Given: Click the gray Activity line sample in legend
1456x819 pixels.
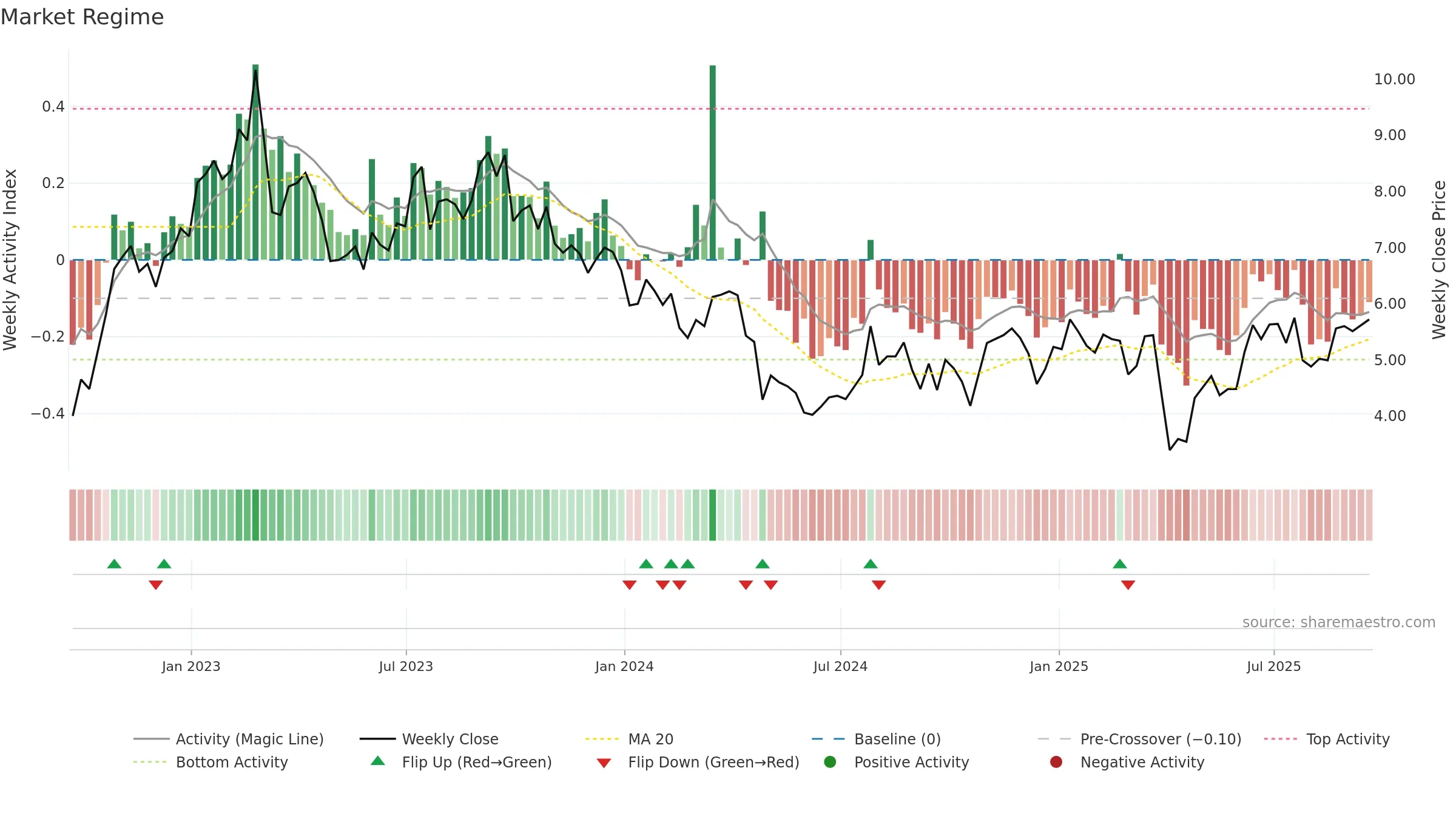Looking at the screenshot, I should (151, 739).
